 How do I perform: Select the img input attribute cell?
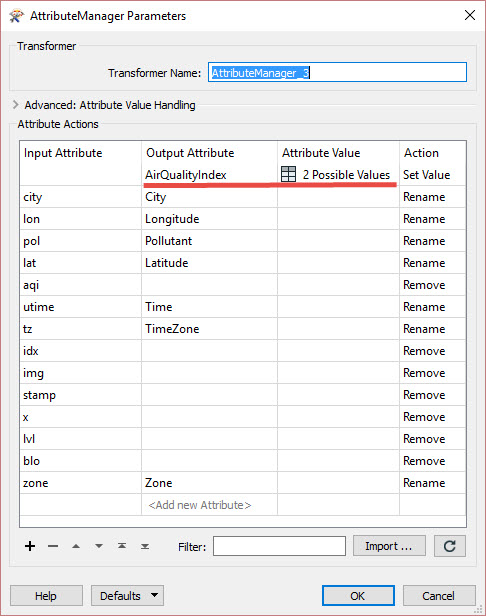tap(81, 372)
